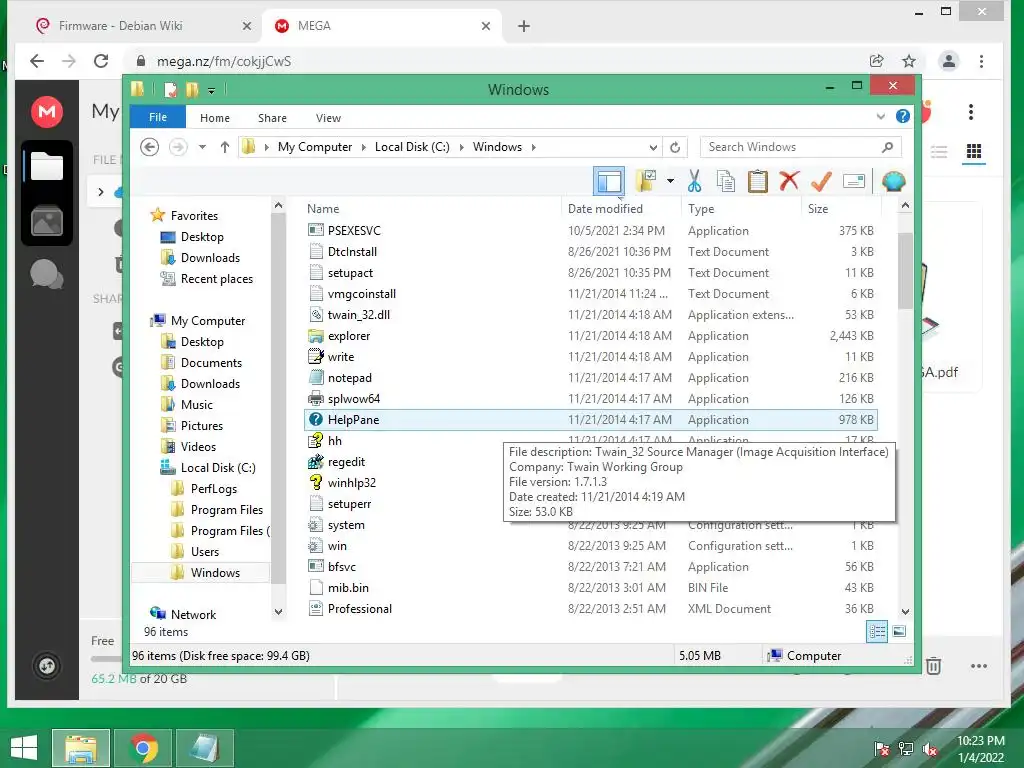Open the Share ribbon tab
The width and height of the screenshot is (1024, 768).
[x=272, y=118]
